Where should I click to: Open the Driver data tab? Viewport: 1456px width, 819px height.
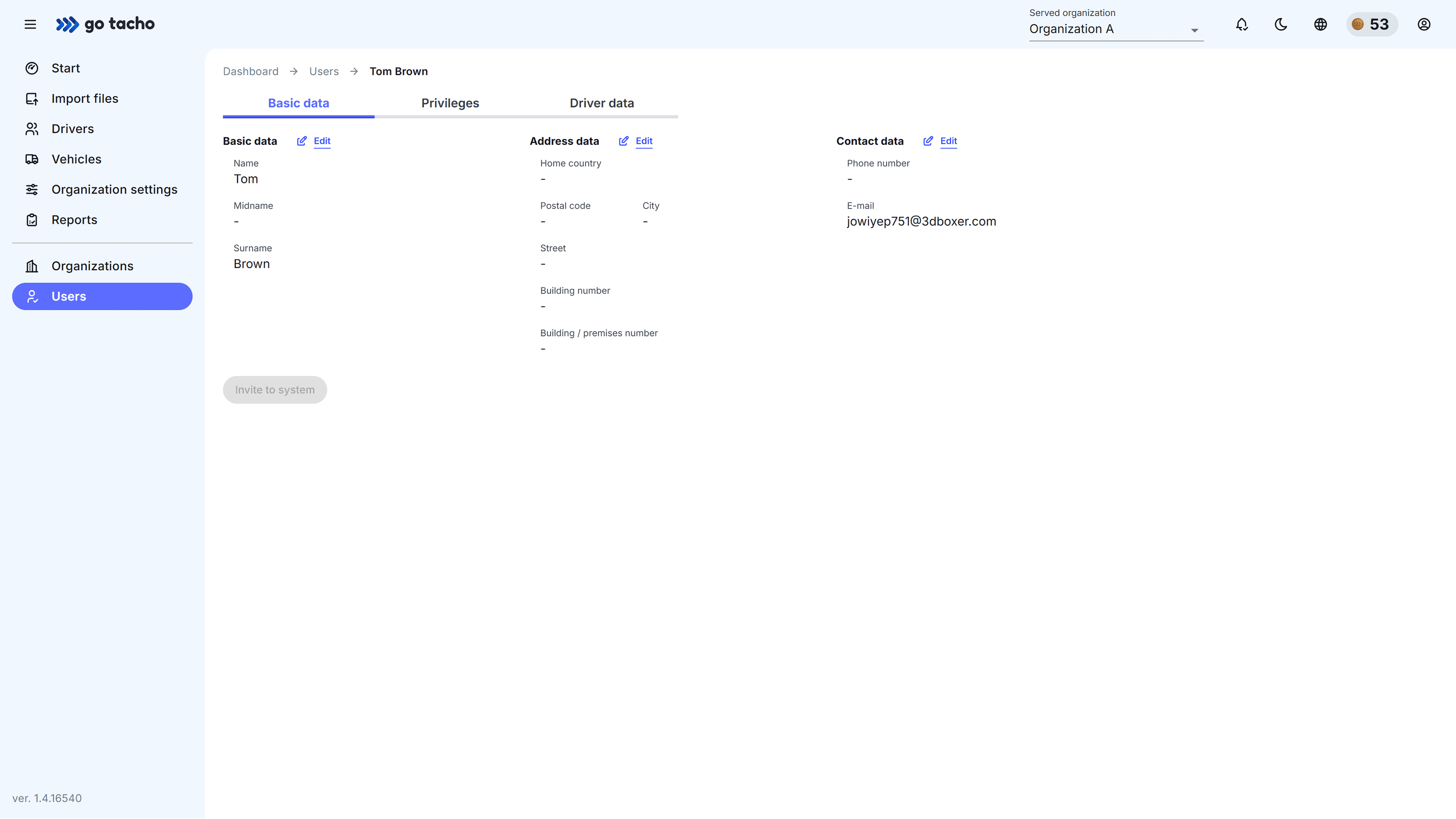point(601,103)
